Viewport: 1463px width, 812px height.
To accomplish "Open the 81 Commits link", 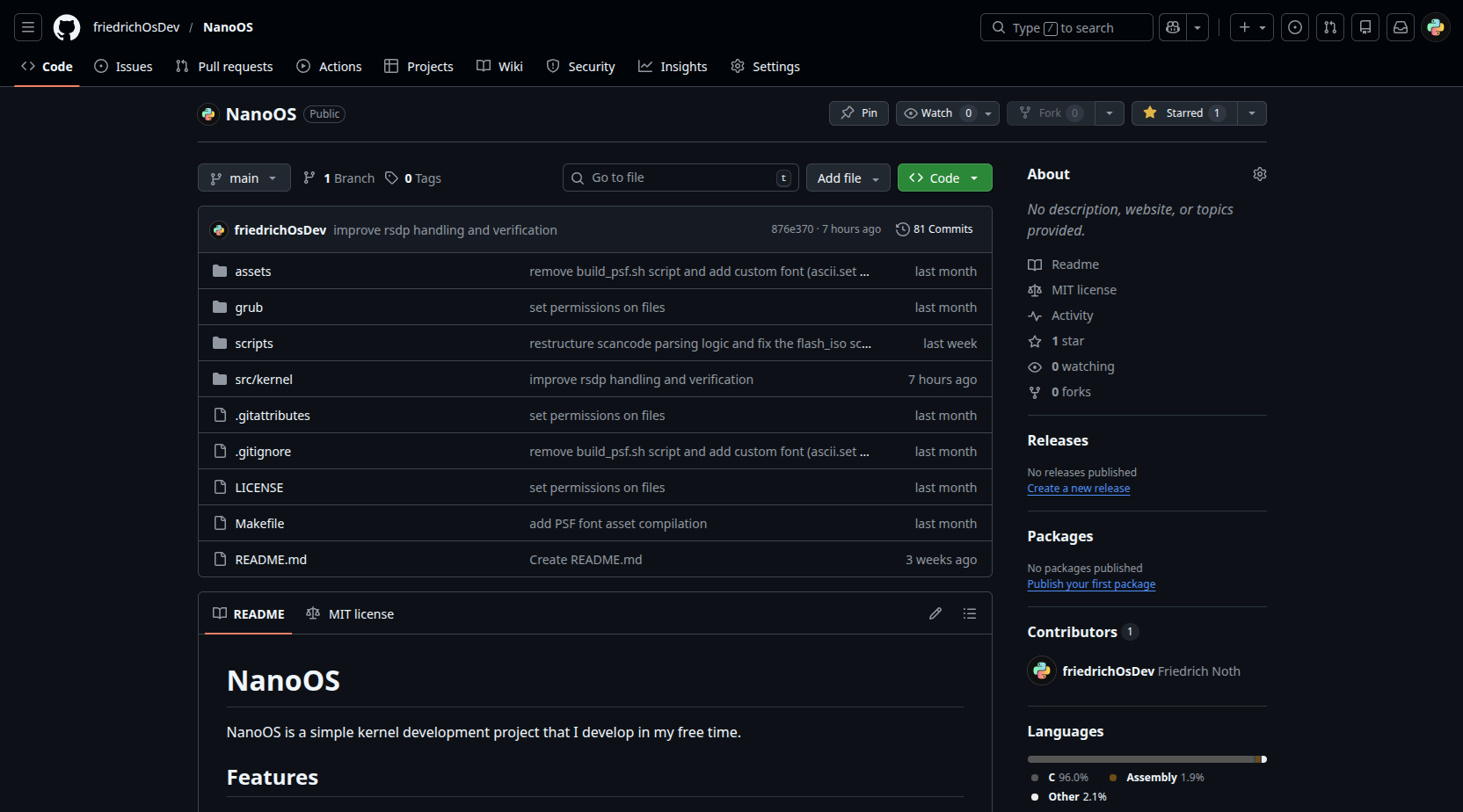I will [x=935, y=229].
